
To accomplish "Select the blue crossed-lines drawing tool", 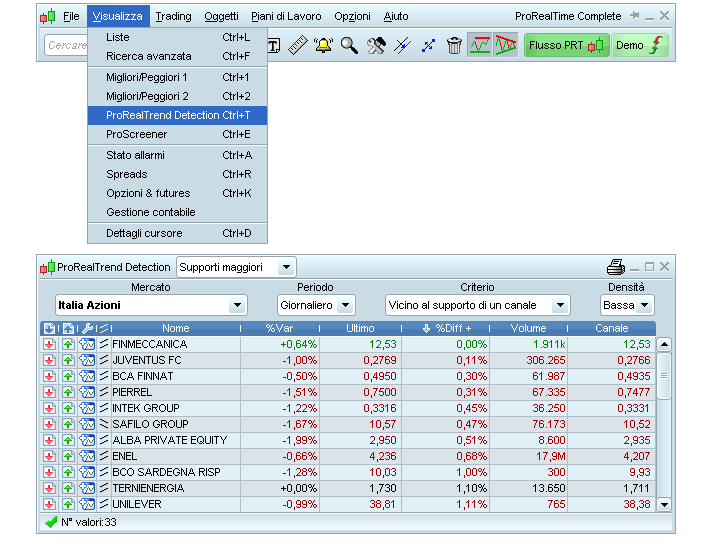I will point(402,45).
